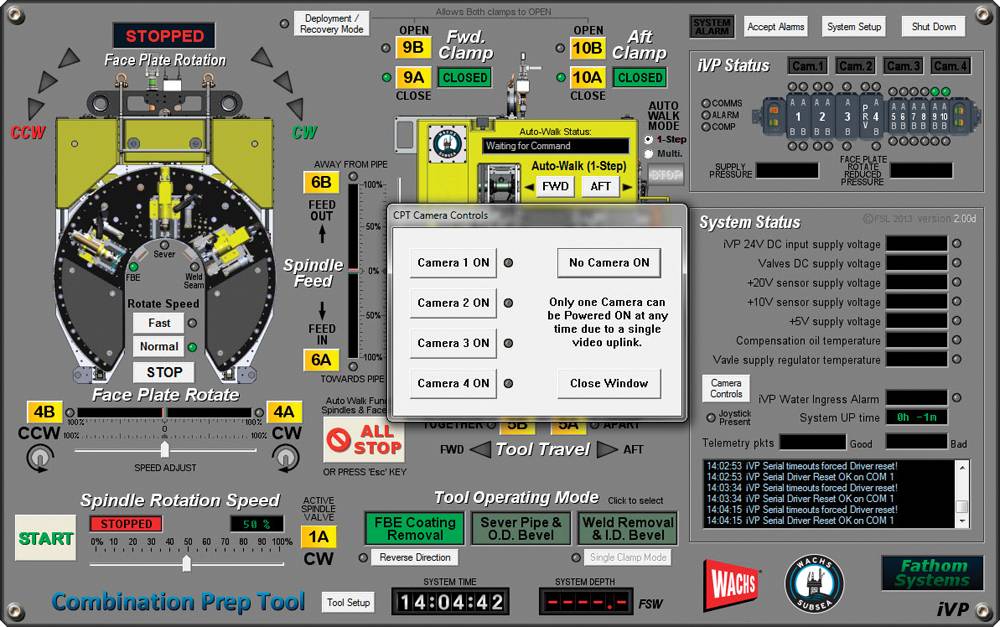1000x627 pixels.
Task: Open the Tool Setup button
Action: [x=348, y=602]
